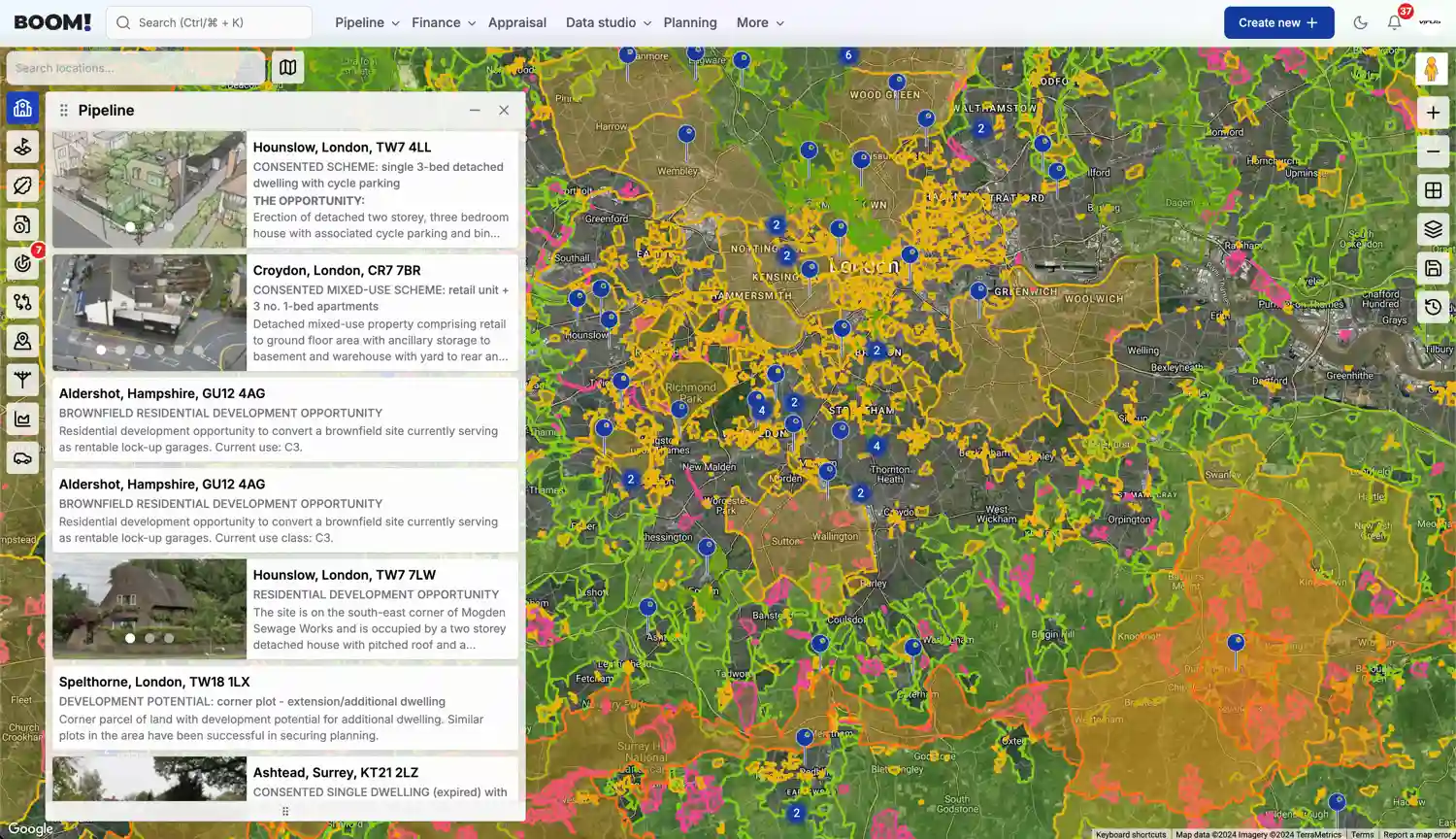Open the user avatar account menu

pyautogui.click(x=1430, y=21)
